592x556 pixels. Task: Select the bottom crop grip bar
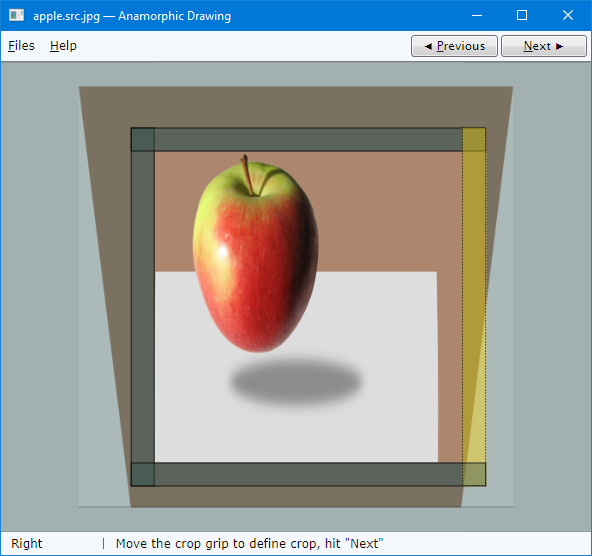click(308, 474)
